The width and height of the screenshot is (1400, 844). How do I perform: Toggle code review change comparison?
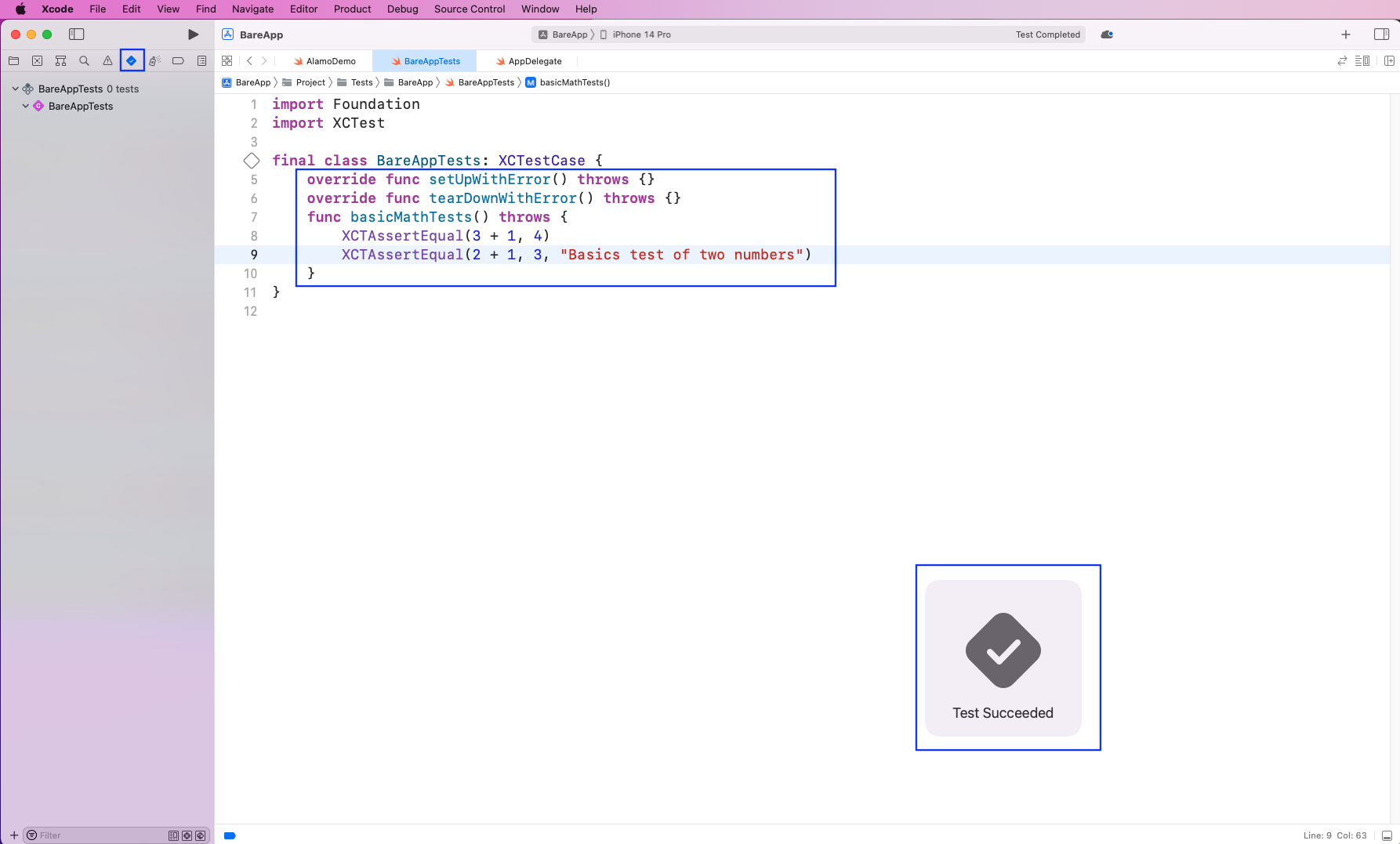(x=1342, y=61)
